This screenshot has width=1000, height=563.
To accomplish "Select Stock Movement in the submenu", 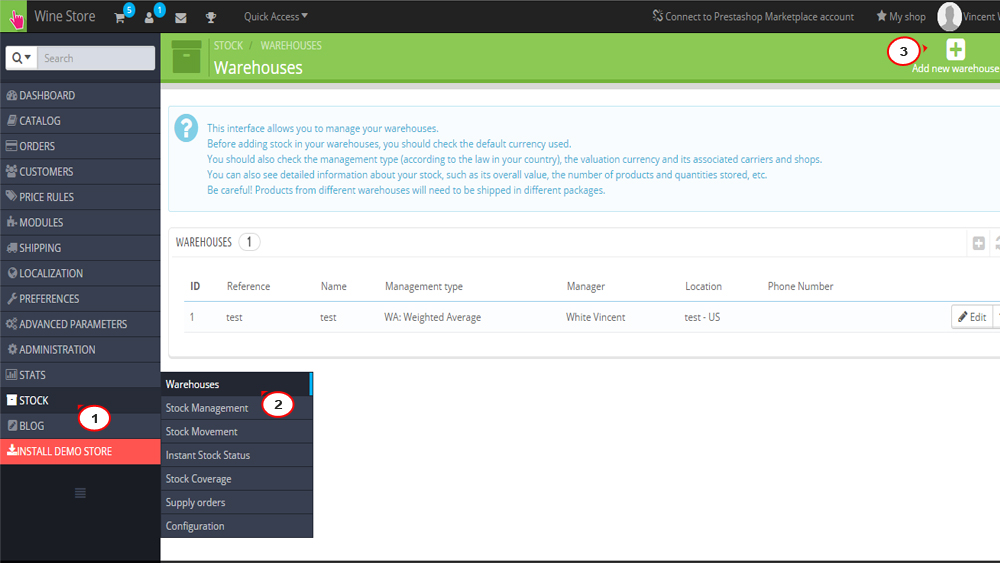I will point(236,432).
